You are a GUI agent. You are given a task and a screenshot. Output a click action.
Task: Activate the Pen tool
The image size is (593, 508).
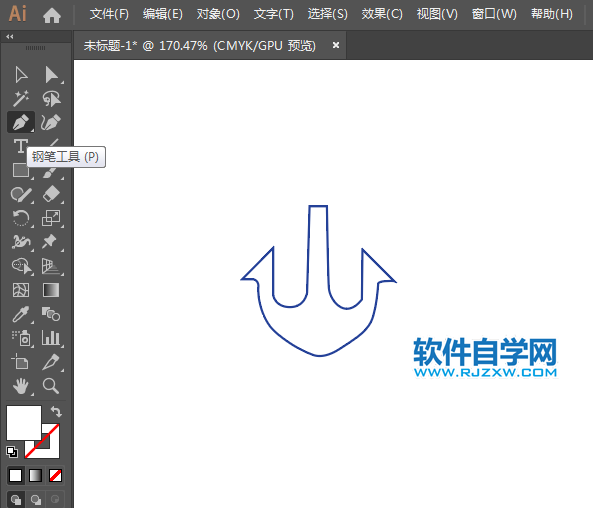[21, 122]
